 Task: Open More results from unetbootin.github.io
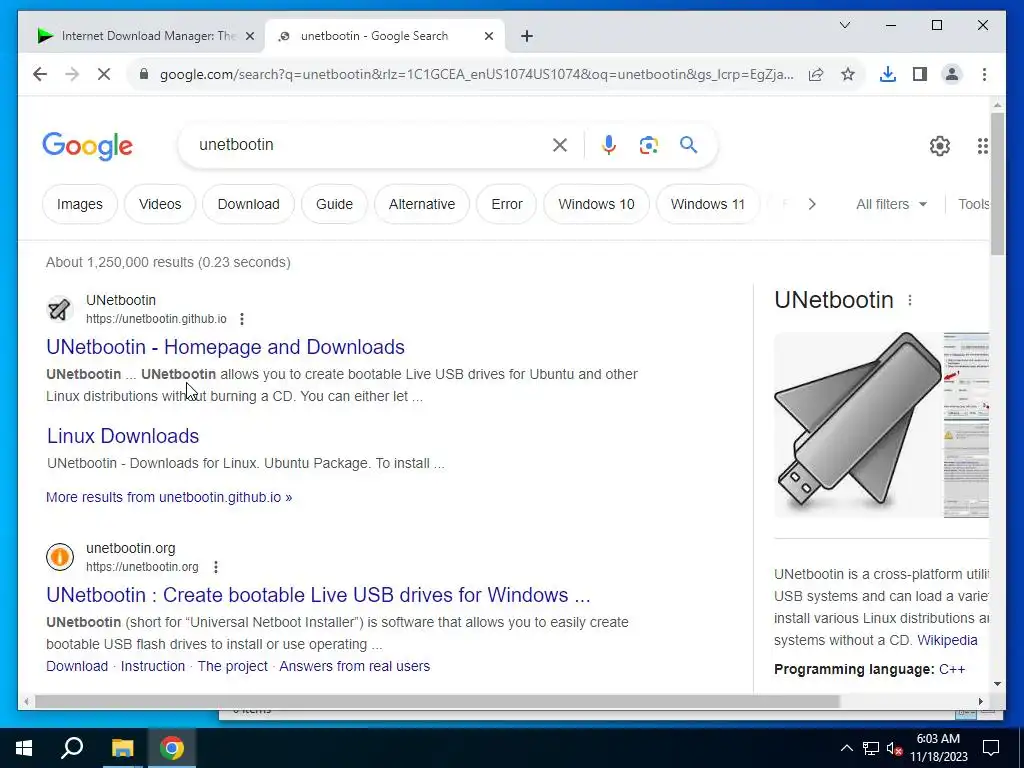click(x=169, y=497)
